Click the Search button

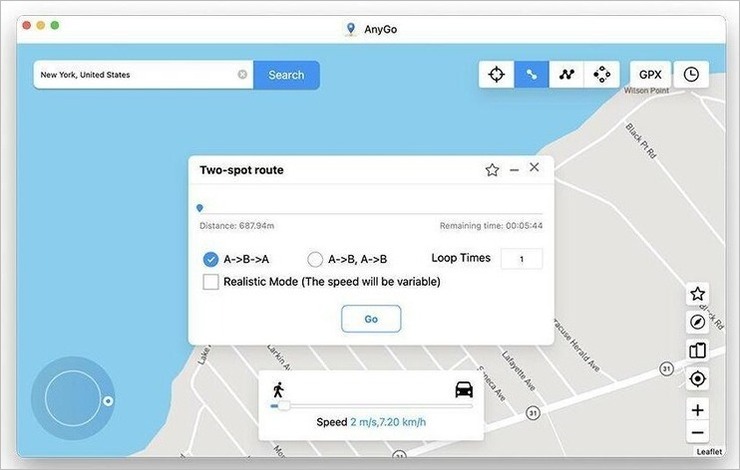[286, 75]
